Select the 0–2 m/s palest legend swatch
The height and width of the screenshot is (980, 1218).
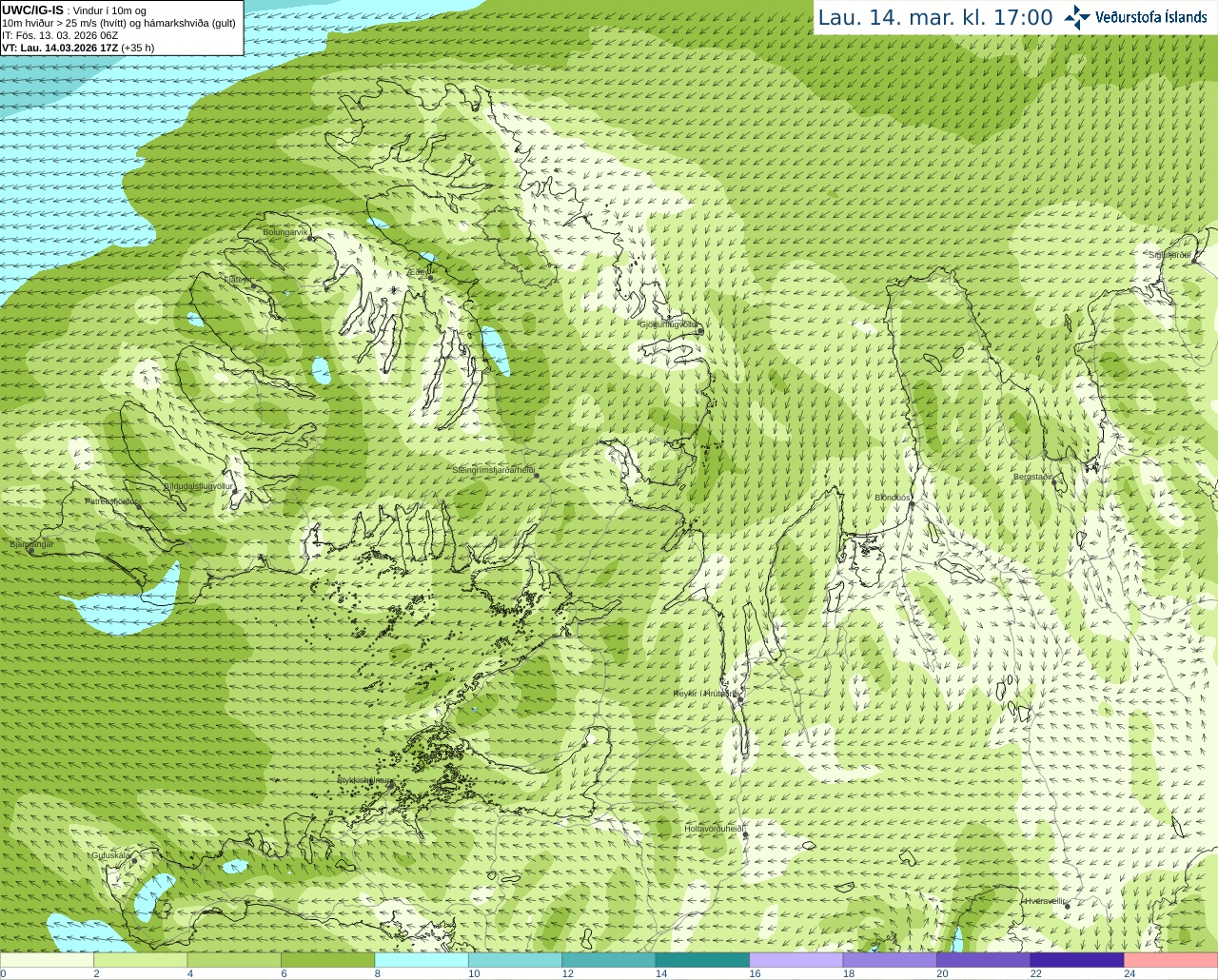[47, 960]
